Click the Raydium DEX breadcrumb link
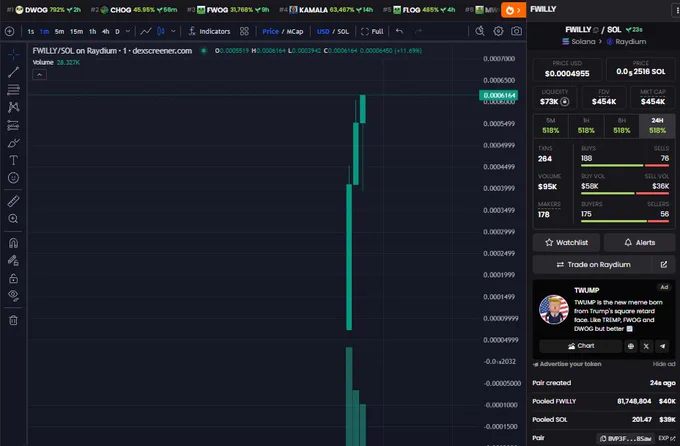Viewport: 680px width, 446px height. tap(626, 42)
